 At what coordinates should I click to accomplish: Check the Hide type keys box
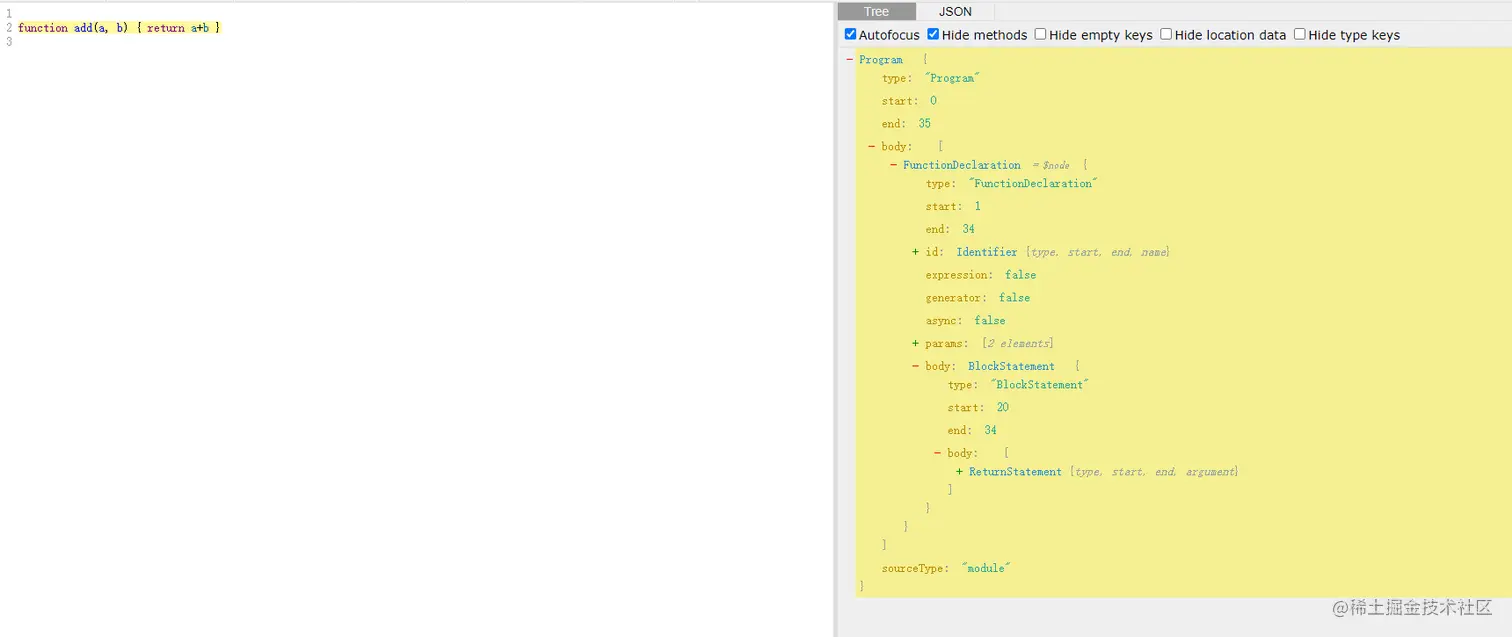[1300, 34]
